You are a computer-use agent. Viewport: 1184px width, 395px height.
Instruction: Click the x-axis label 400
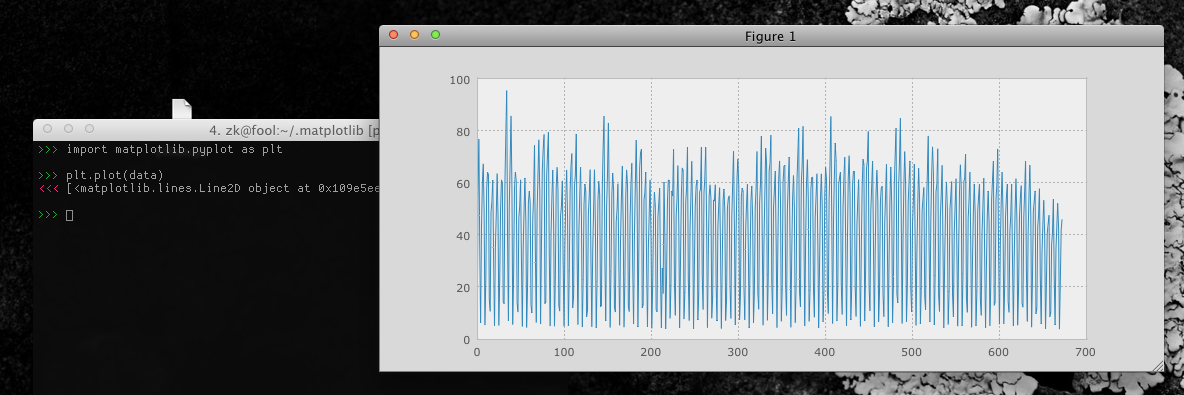pos(825,352)
